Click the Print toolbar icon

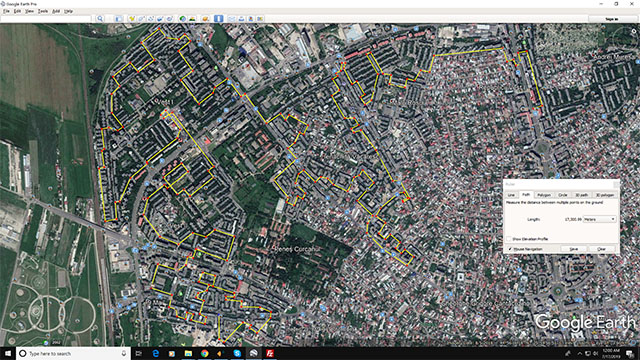click(241, 18)
